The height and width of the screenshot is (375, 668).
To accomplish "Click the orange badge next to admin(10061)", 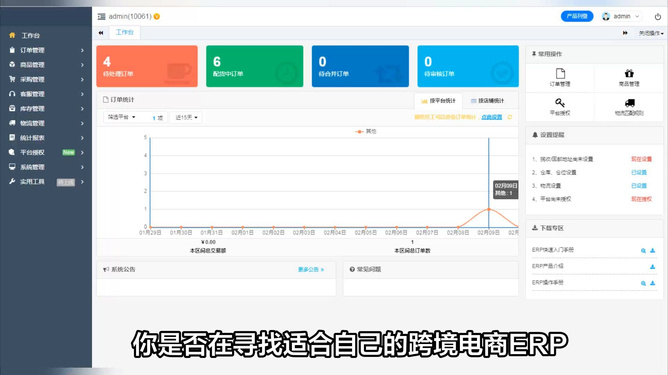I will (x=157, y=17).
